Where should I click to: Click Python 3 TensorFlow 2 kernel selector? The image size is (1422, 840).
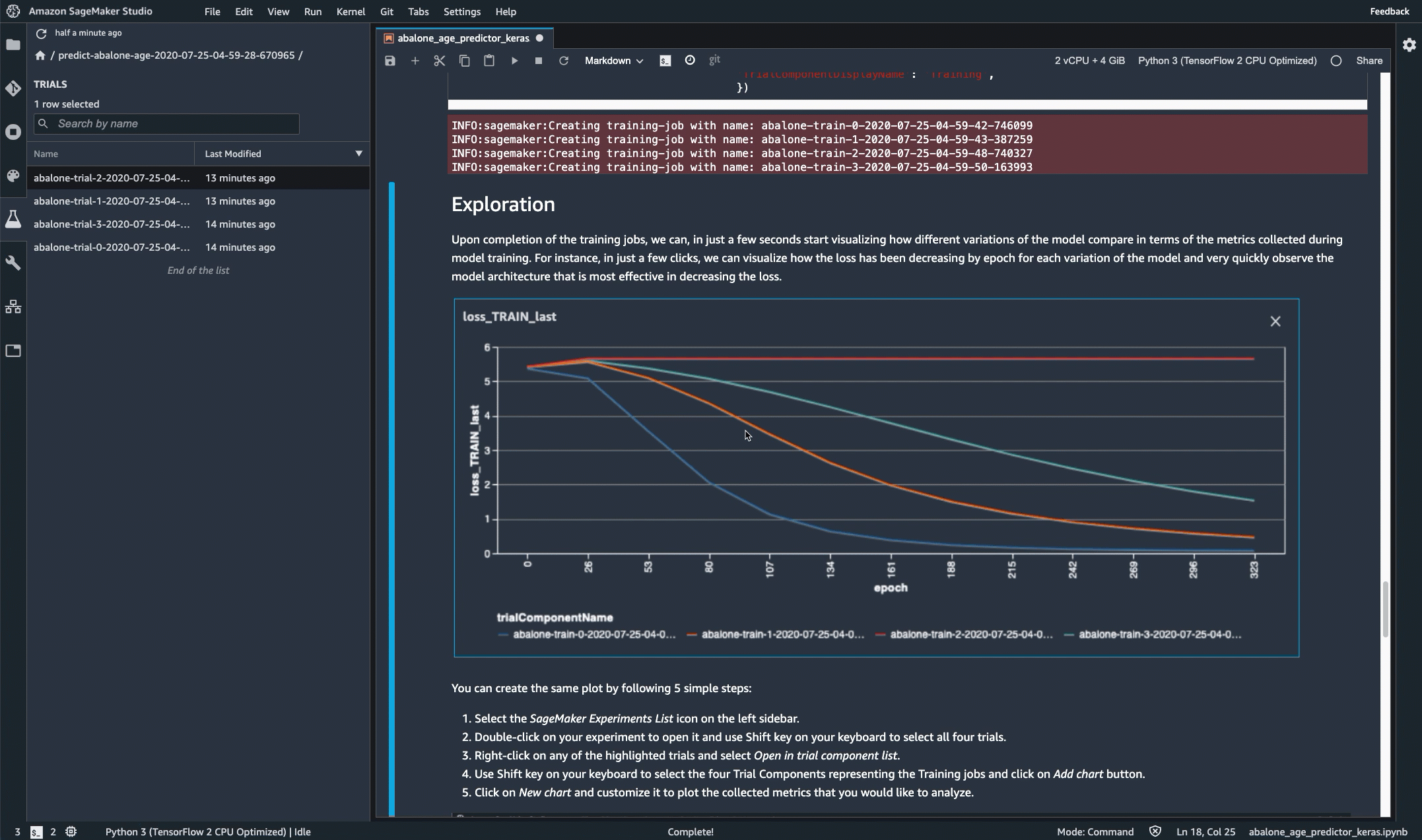(1227, 61)
